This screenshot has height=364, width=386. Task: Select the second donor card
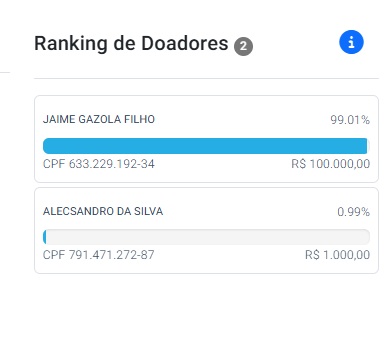click(x=206, y=231)
